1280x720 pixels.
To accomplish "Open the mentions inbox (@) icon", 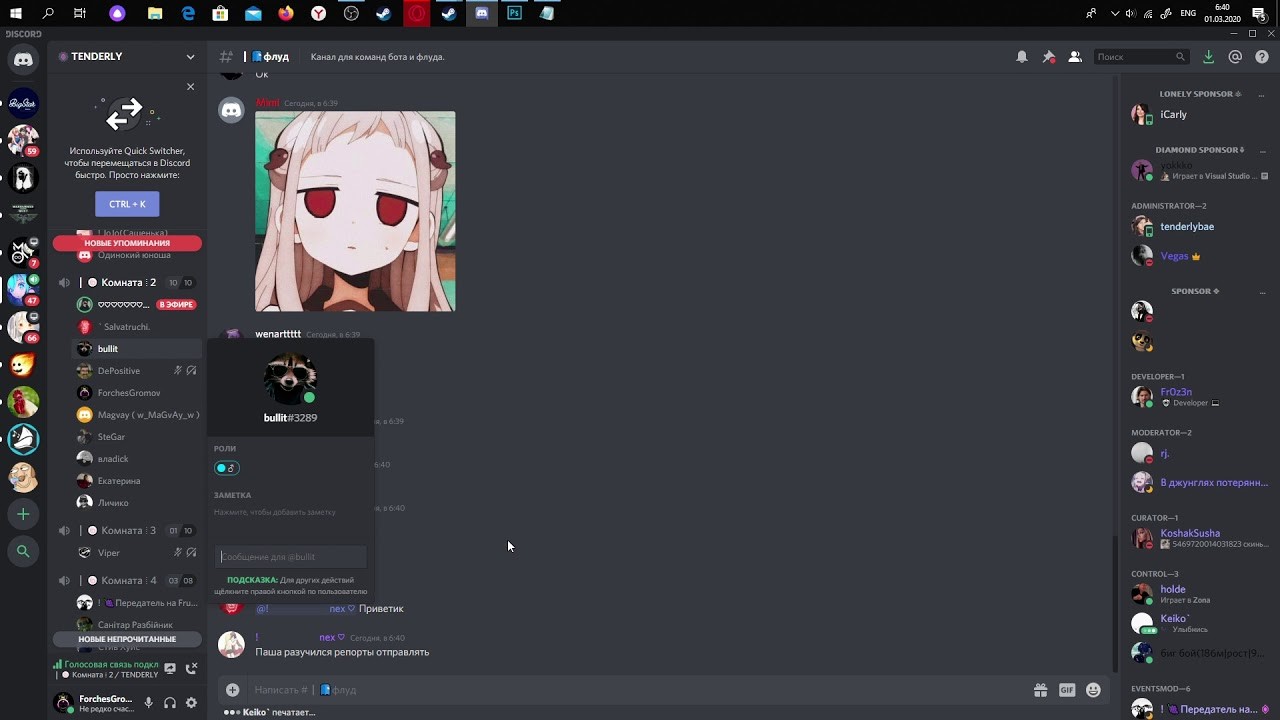I will point(1235,57).
